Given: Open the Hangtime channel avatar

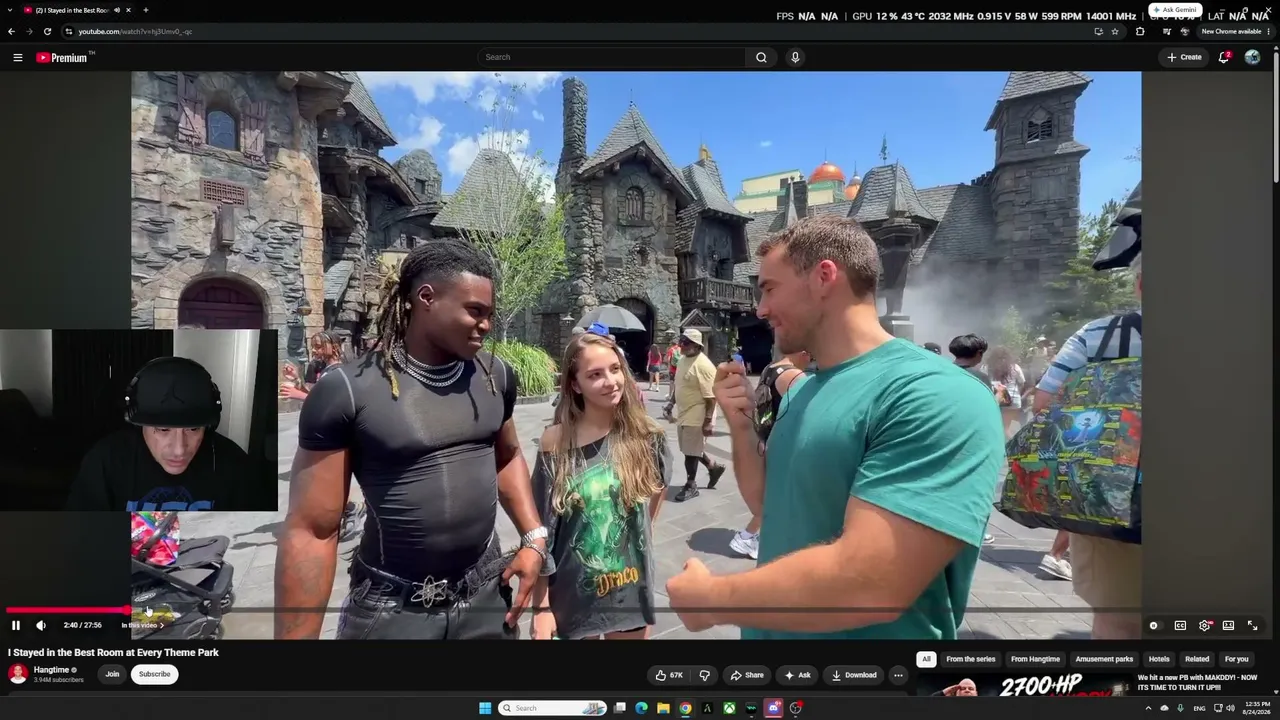Looking at the screenshot, I should (18, 674).
